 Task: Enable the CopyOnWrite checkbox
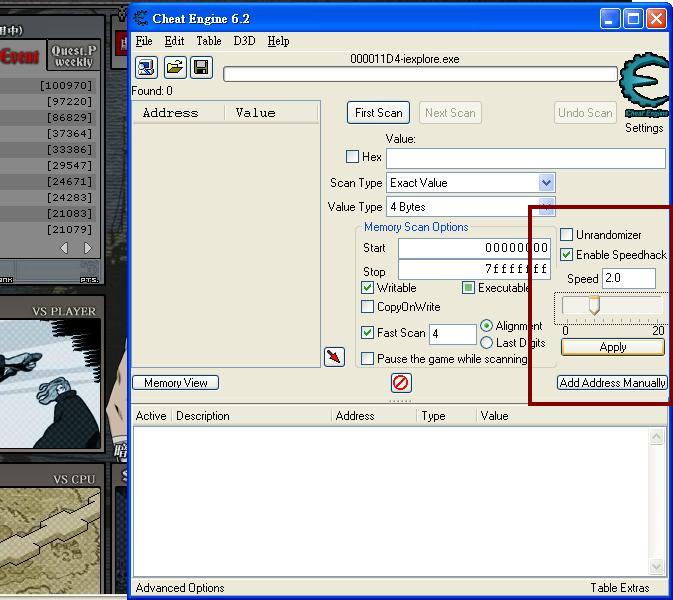(367, 307)
